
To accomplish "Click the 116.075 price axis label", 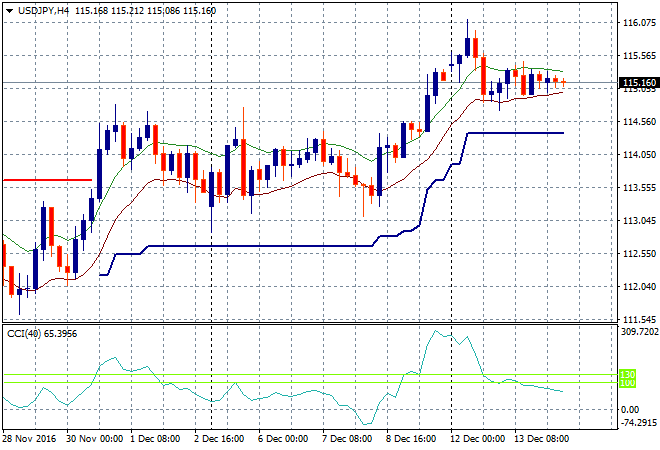I will [x=639, y=23].
